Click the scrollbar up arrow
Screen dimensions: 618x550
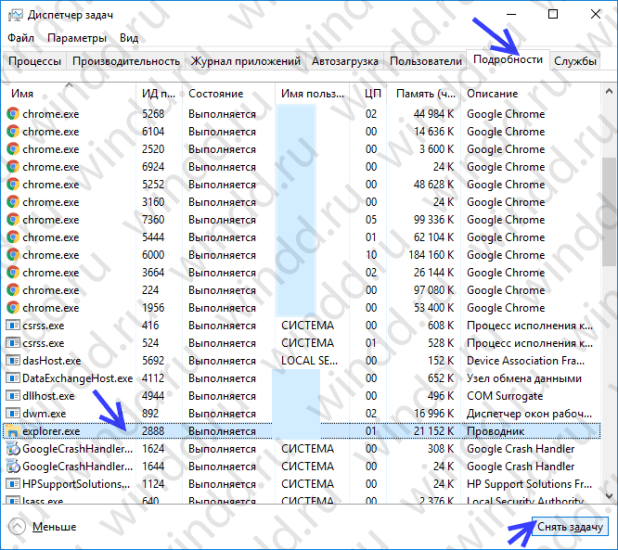coord(609,91)
